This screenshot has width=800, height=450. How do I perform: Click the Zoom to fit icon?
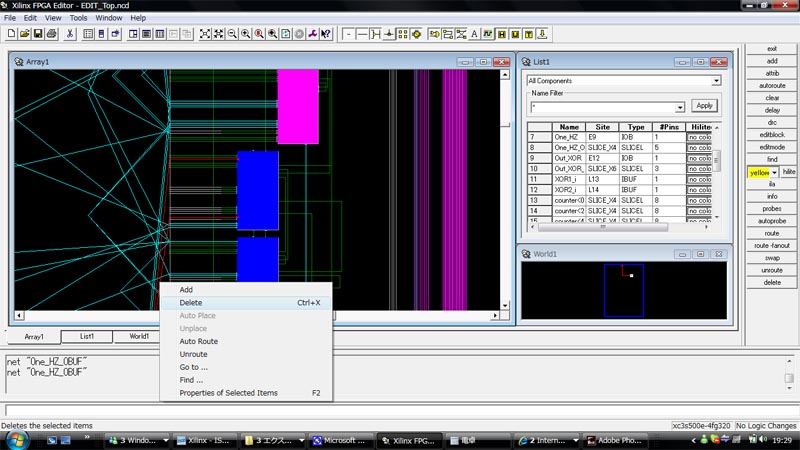pos(205,34)
